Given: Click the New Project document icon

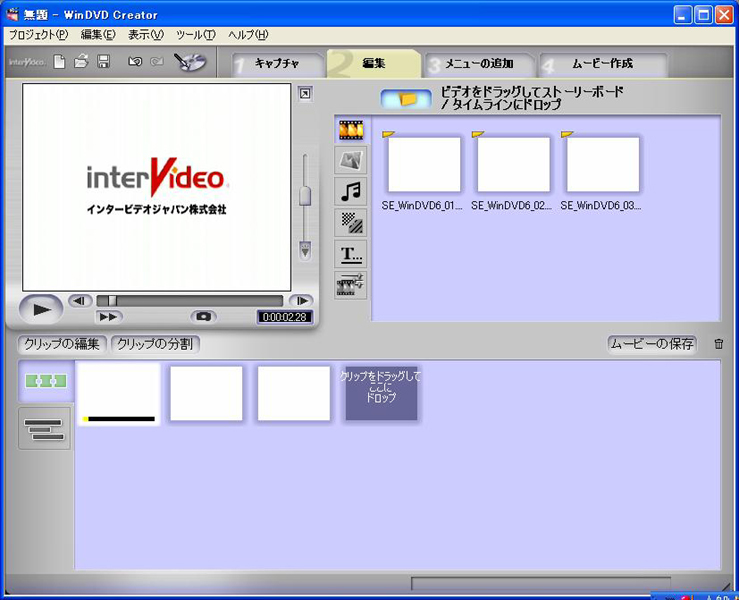Looking at the screenshot, I should point(60,62).
